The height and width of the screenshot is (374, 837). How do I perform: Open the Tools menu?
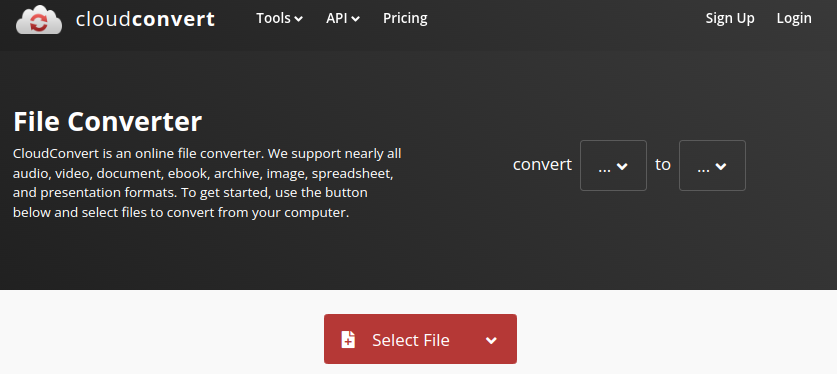(279, 19)
